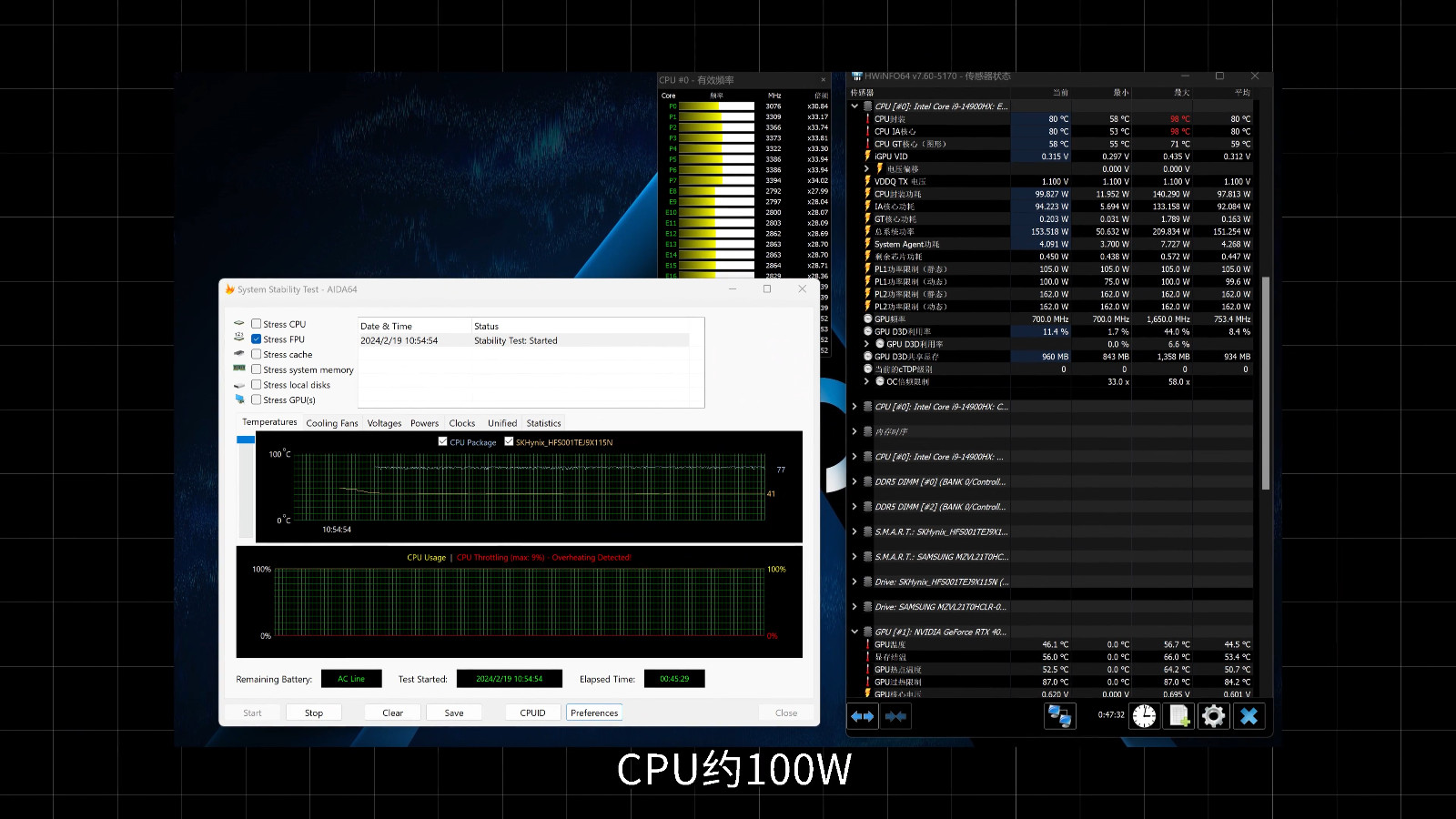Expand the CPU [#0] i9-14900HX C... group
This screenshot has height=819, width=1456.
coord(854,407)
